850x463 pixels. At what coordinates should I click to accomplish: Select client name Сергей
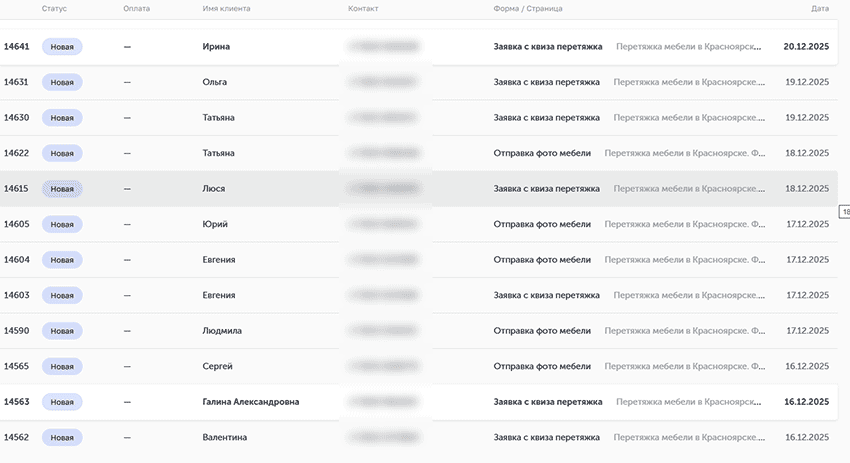pyautogui.click(x=218, y=366)
